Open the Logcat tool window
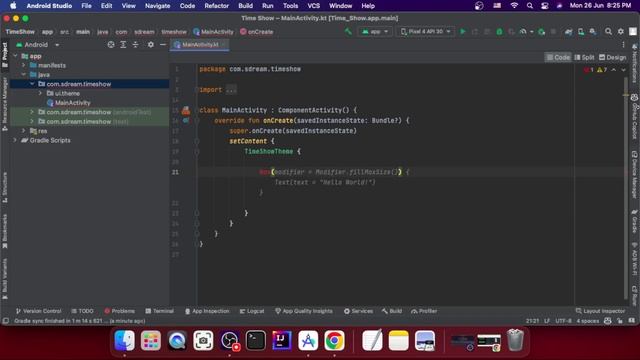Viewport: 640px width, 360px height. point(252,311)
